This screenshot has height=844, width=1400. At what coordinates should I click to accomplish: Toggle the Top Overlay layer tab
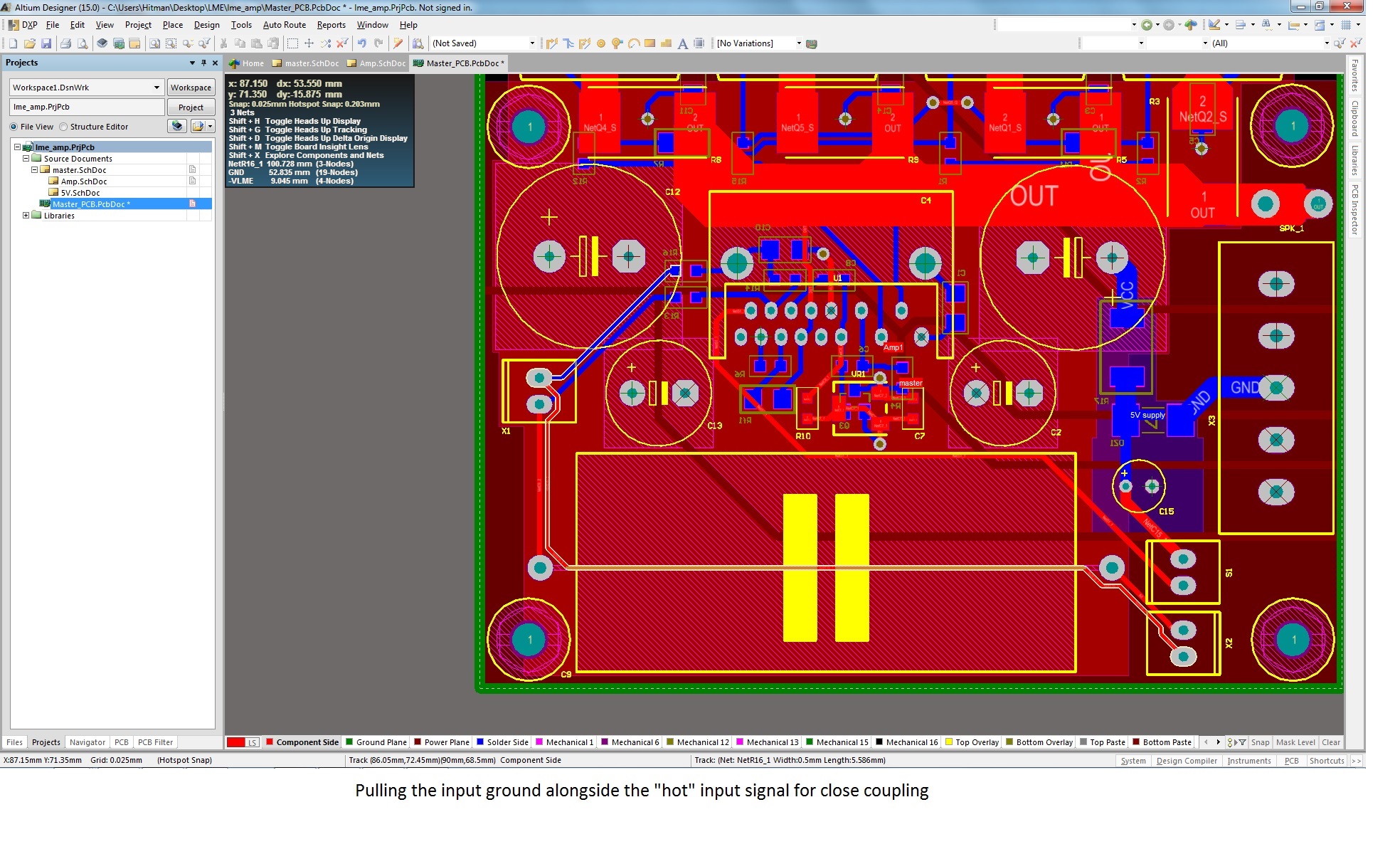click(x=972, y=742)
